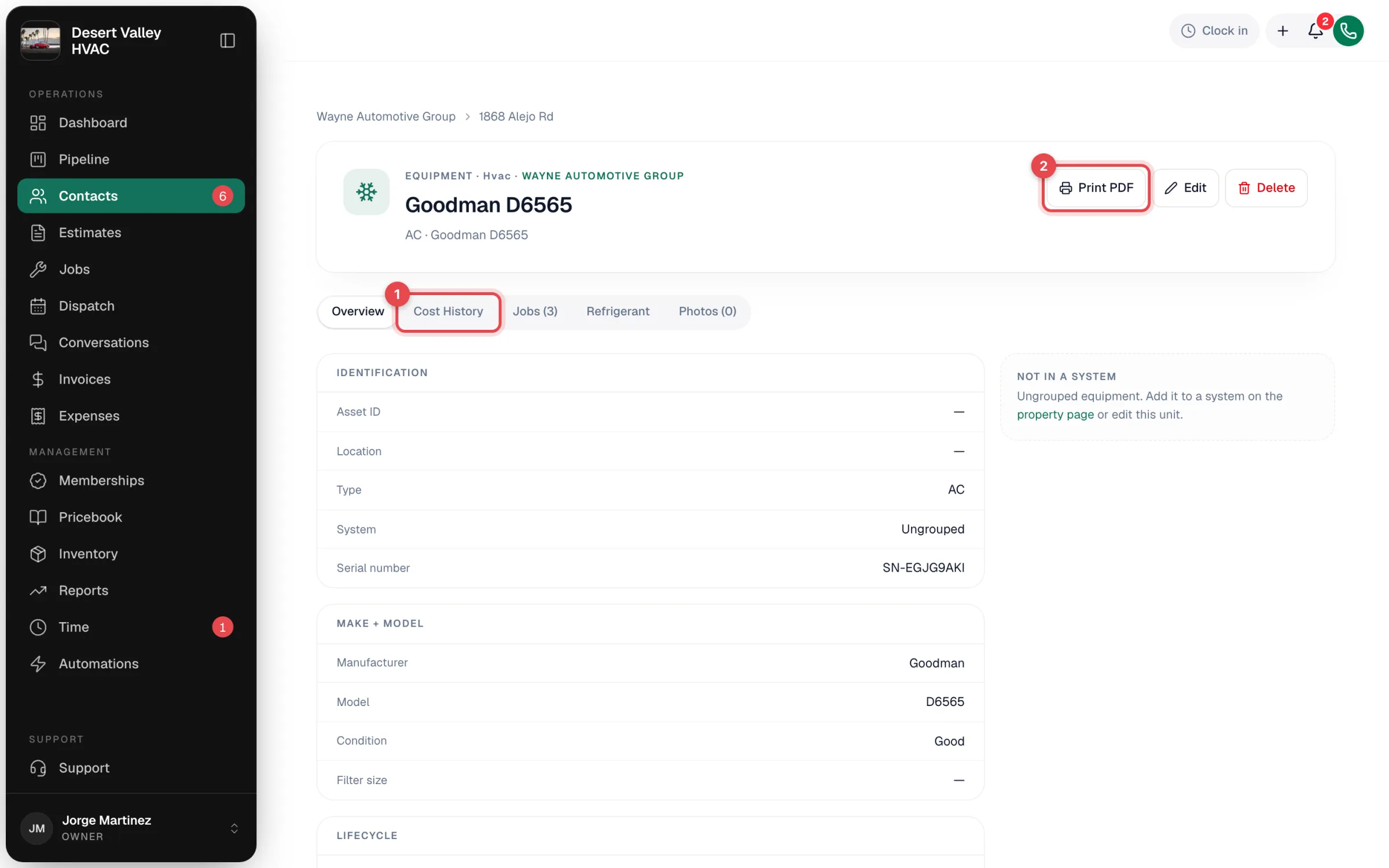1389x868 pixels.
Task: Open the Pricebook book icon
Action: pyautogui.click(x=38, y=517)
